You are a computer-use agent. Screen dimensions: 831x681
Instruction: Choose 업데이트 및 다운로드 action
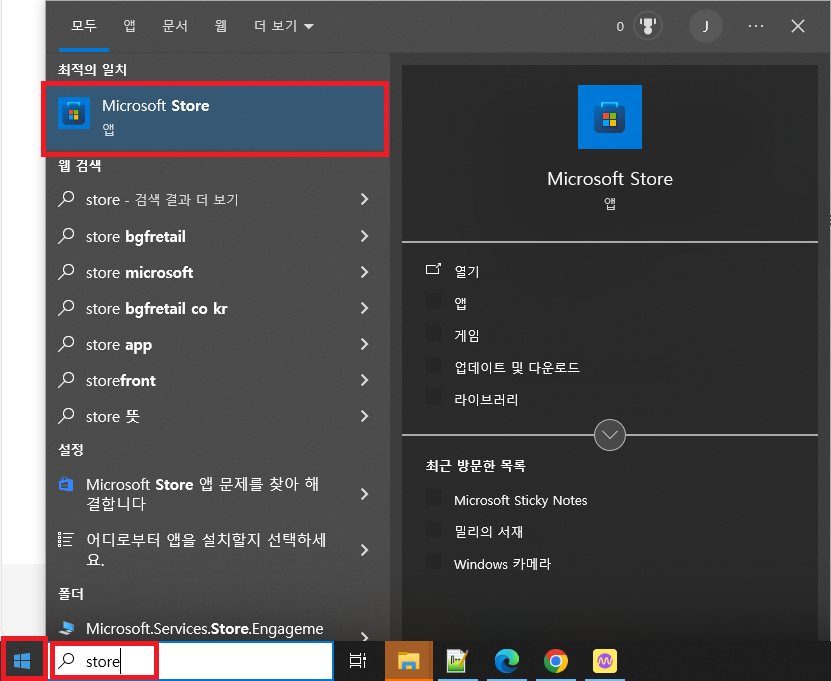[517, 367]
